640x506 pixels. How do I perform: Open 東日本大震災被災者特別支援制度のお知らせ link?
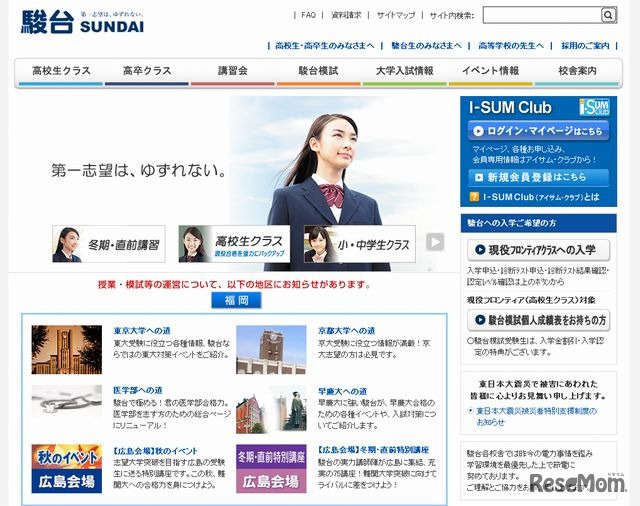(x=536, y=416)
